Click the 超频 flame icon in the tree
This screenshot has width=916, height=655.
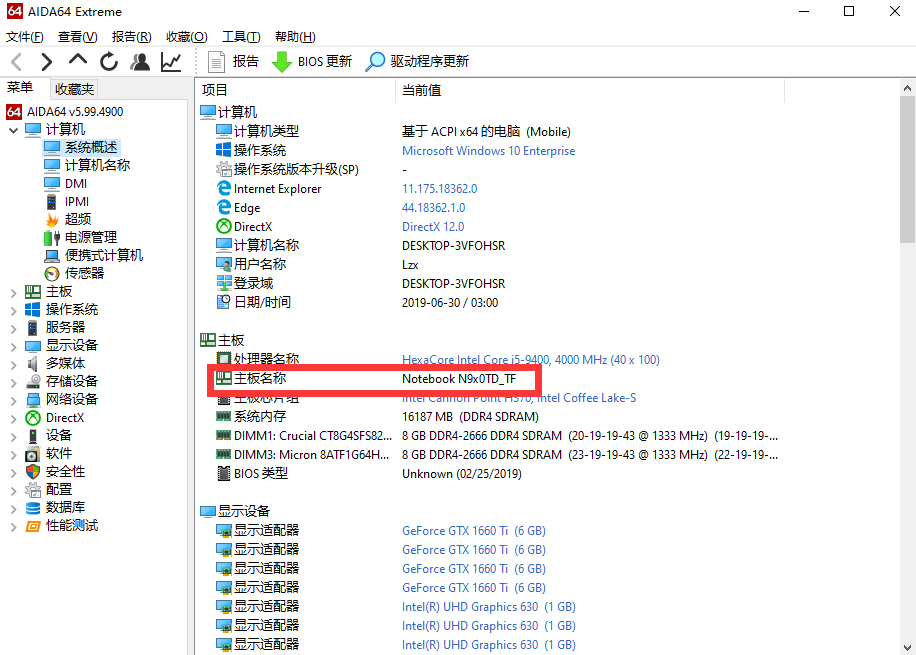[52, 220]
